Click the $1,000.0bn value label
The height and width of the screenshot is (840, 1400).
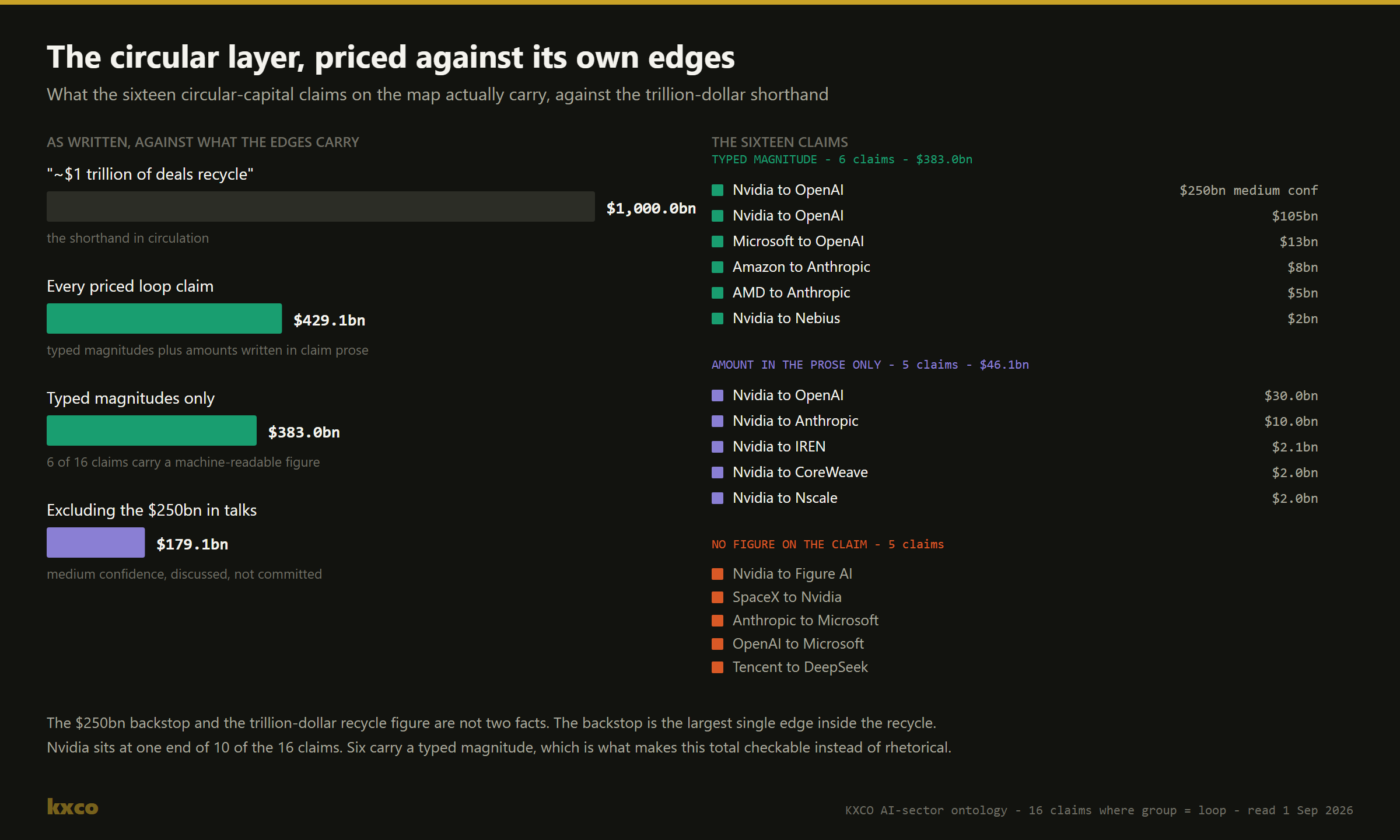click(x=651, y=208)
